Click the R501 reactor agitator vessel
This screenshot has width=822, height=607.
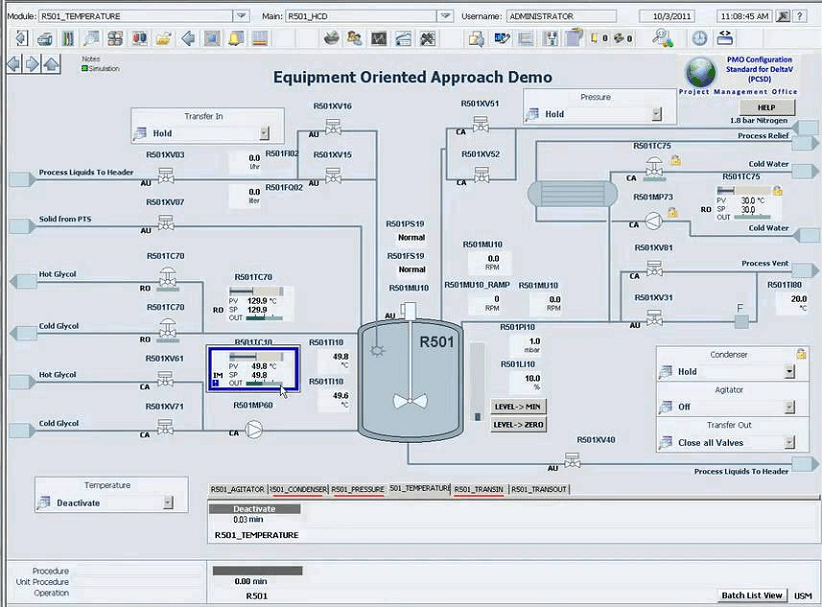click(410, 380)
